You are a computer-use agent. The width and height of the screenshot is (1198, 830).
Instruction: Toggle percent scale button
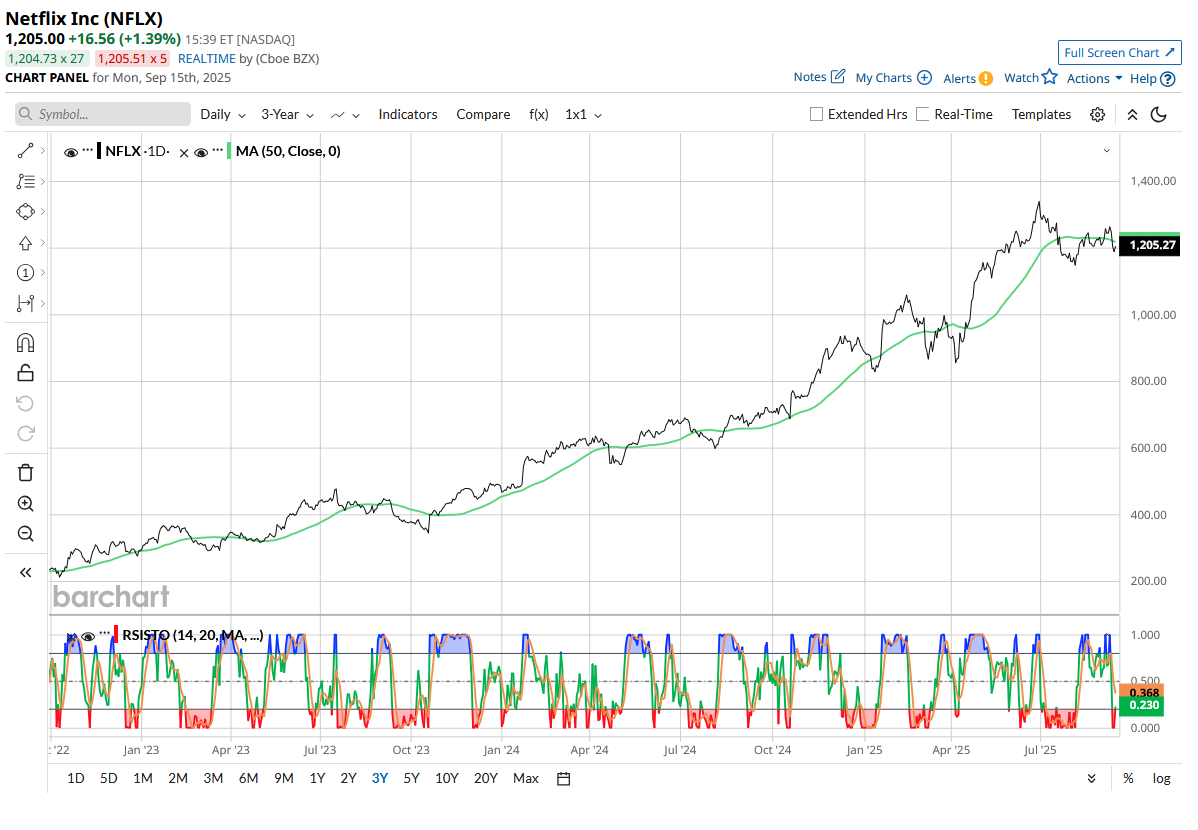[x=1128, y=779]
